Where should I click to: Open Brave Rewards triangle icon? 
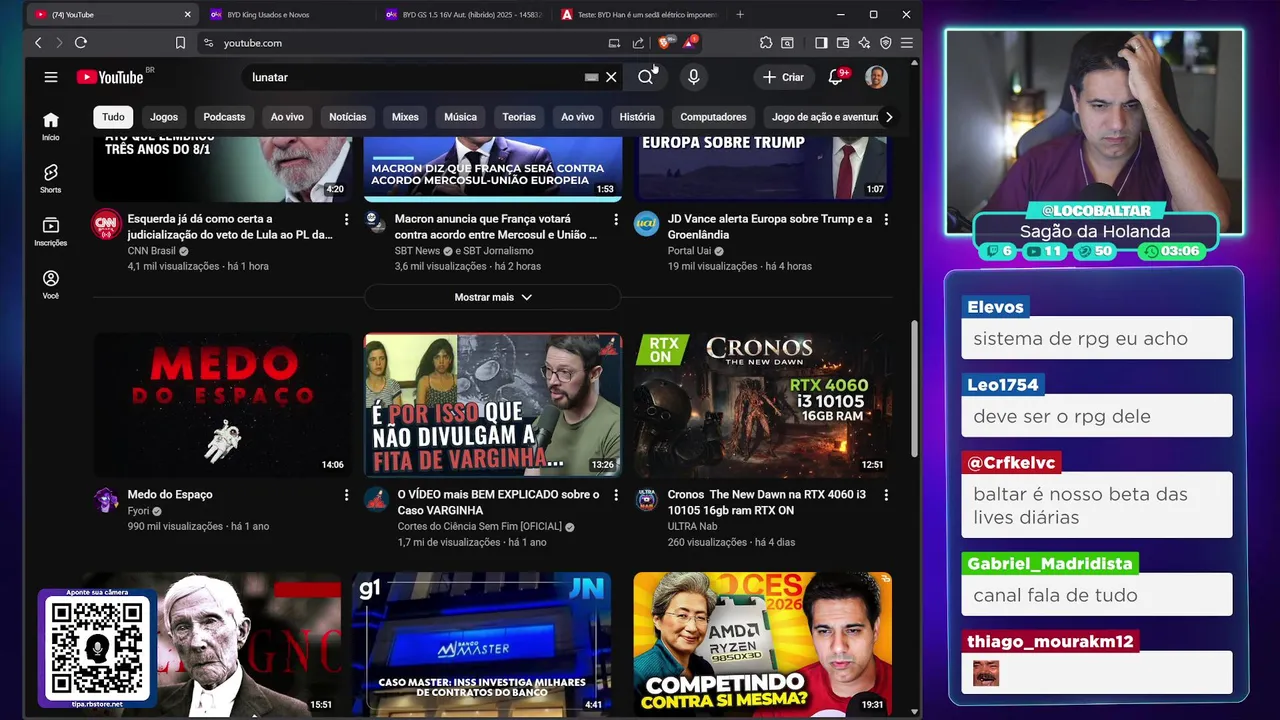click(x=689, y=43)
